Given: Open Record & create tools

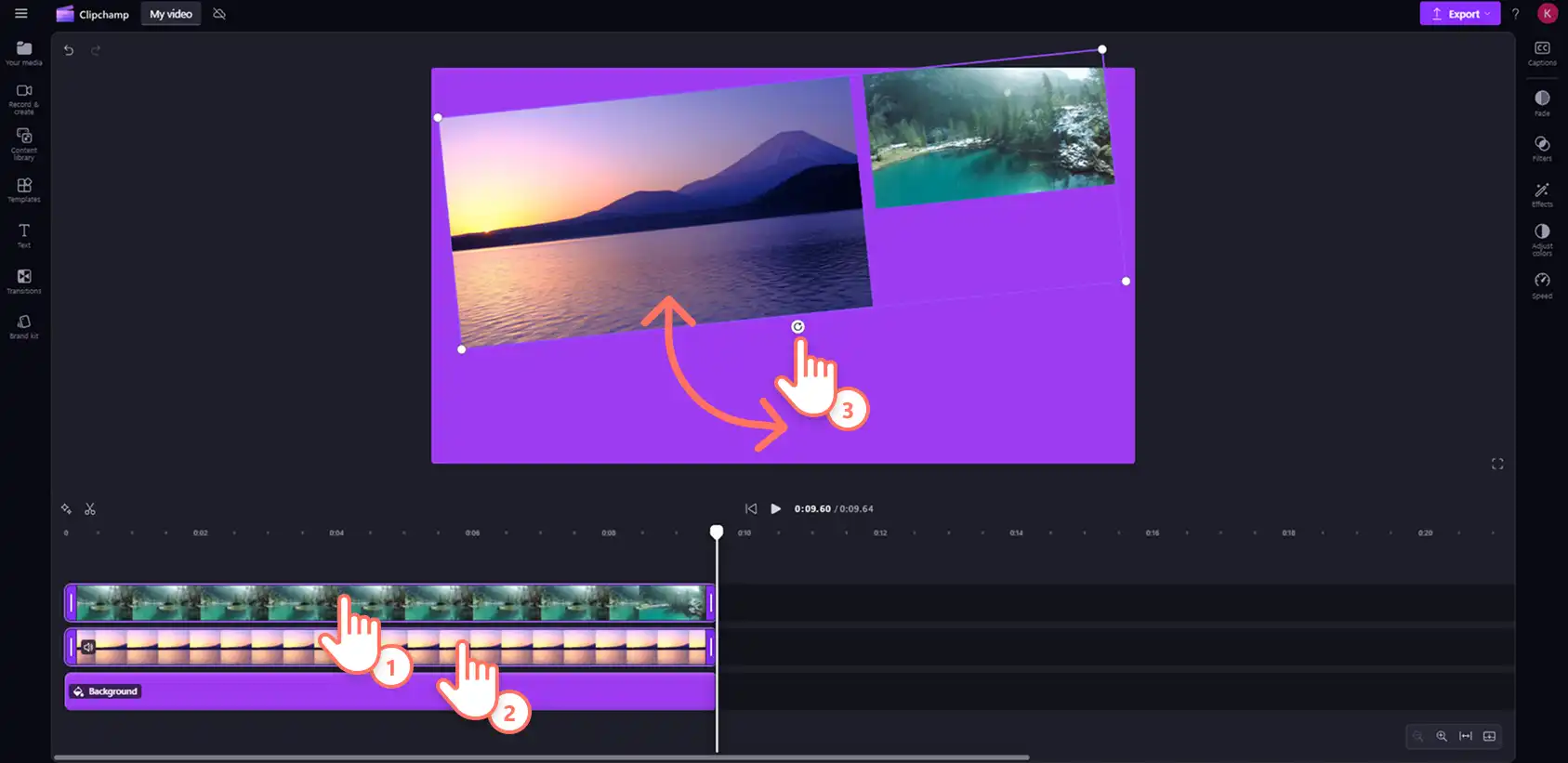Looking at the screenshot, I should click(24, 99).
